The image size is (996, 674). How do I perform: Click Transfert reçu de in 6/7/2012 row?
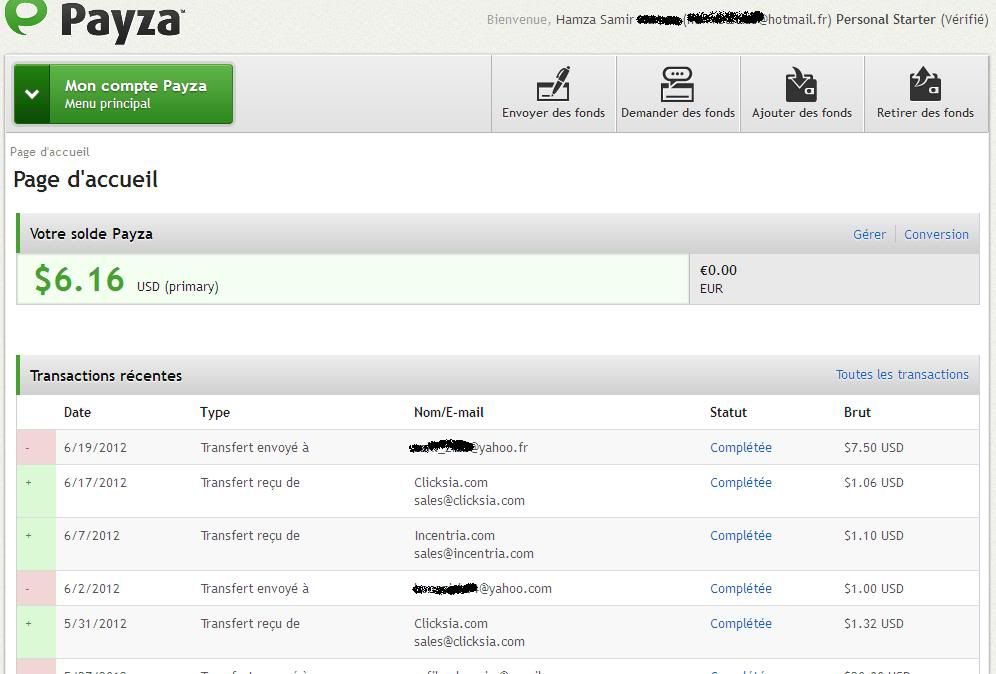click(250, 536)
